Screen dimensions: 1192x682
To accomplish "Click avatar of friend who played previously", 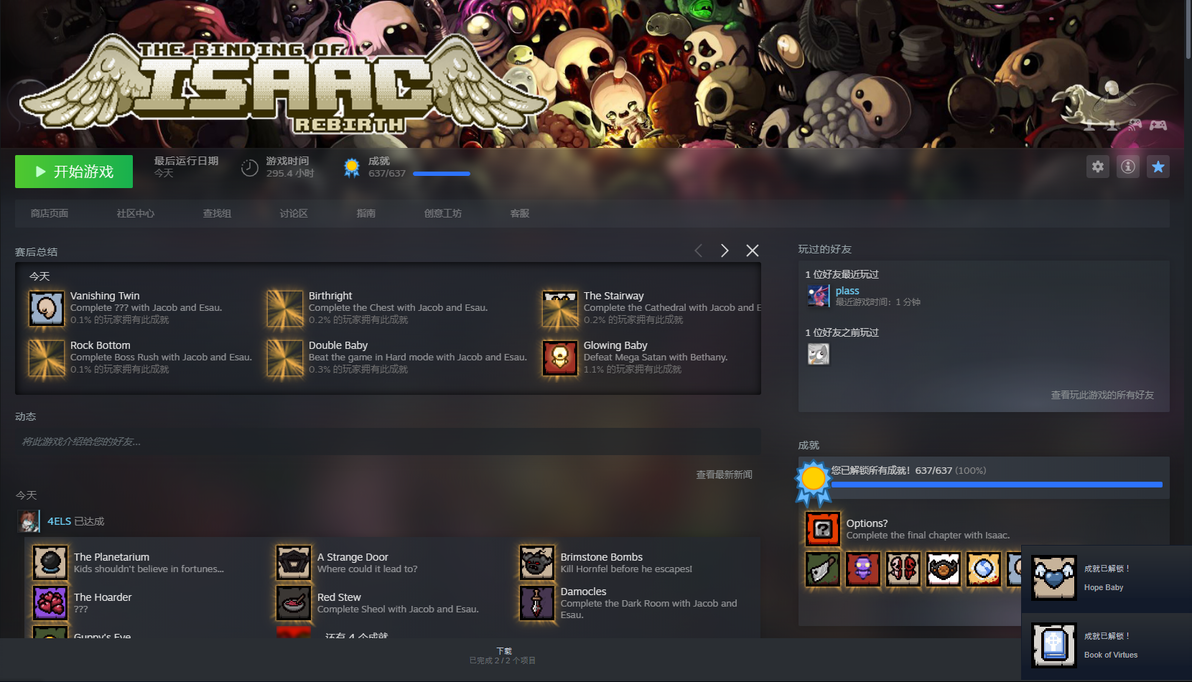I will click(x=818, y=354).
